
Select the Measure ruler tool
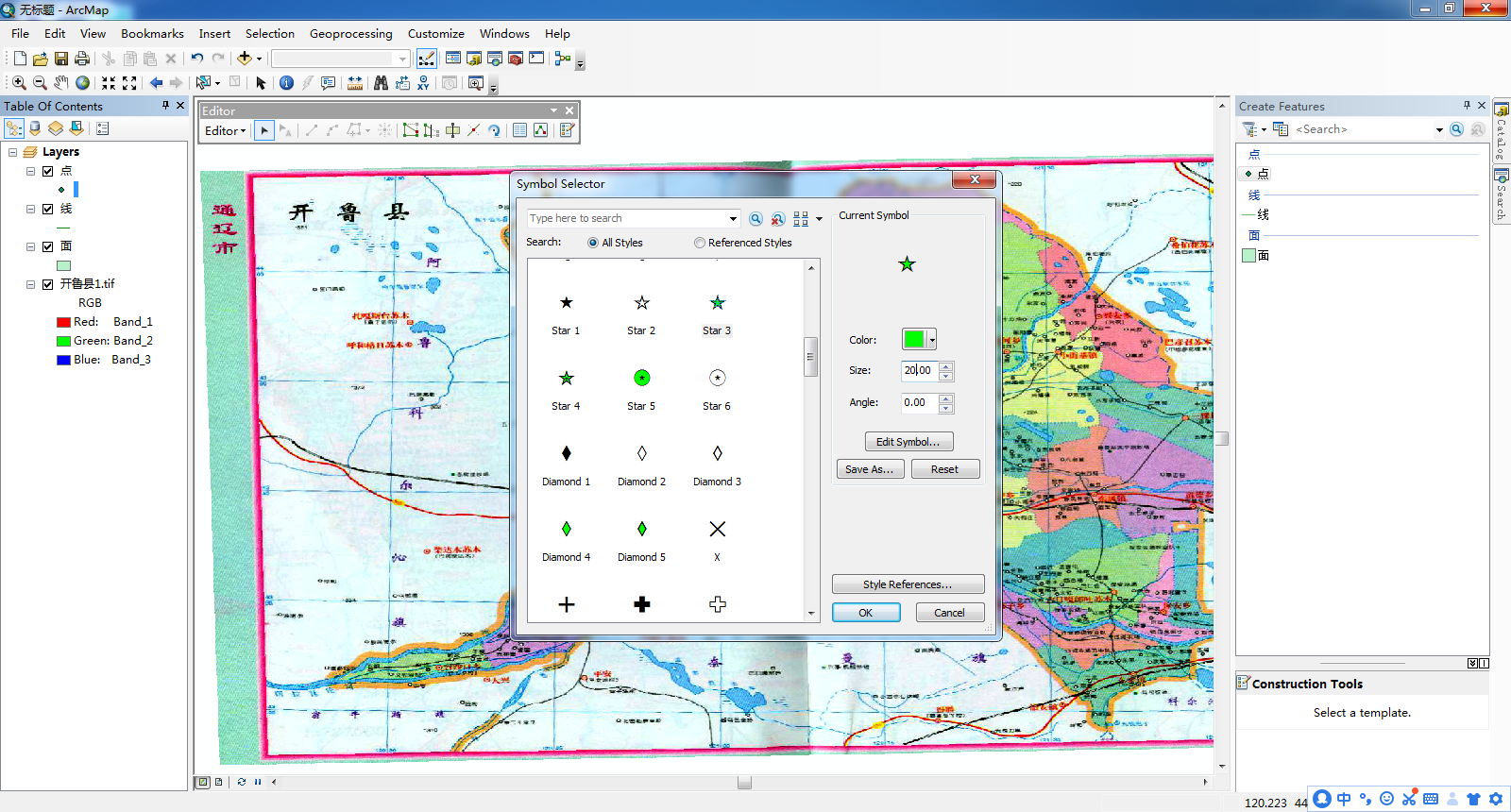pos(355,83)
